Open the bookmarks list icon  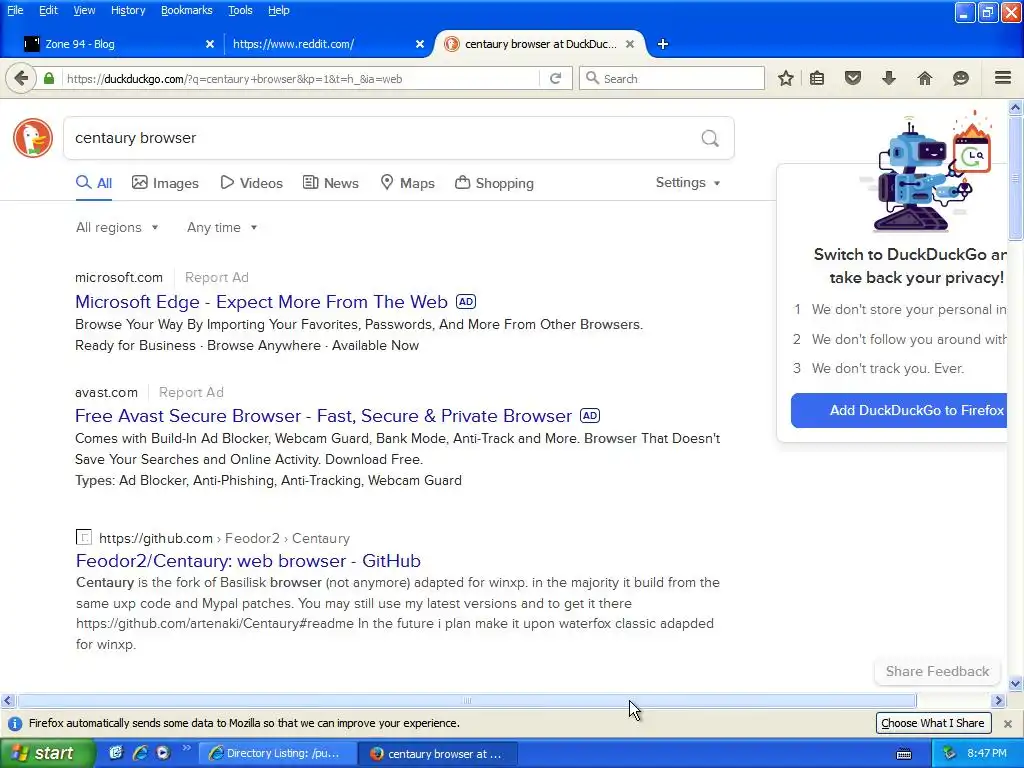click(817, 78)
